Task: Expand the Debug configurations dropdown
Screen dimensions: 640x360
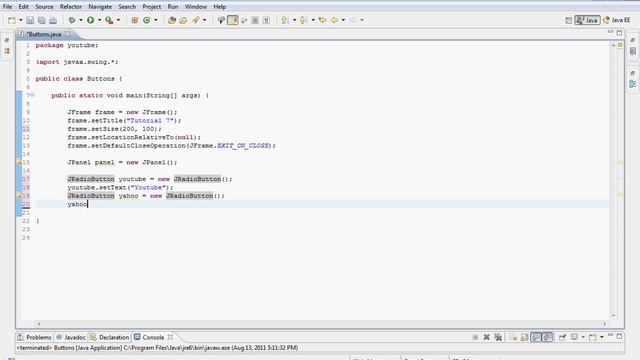Action: 81,20
